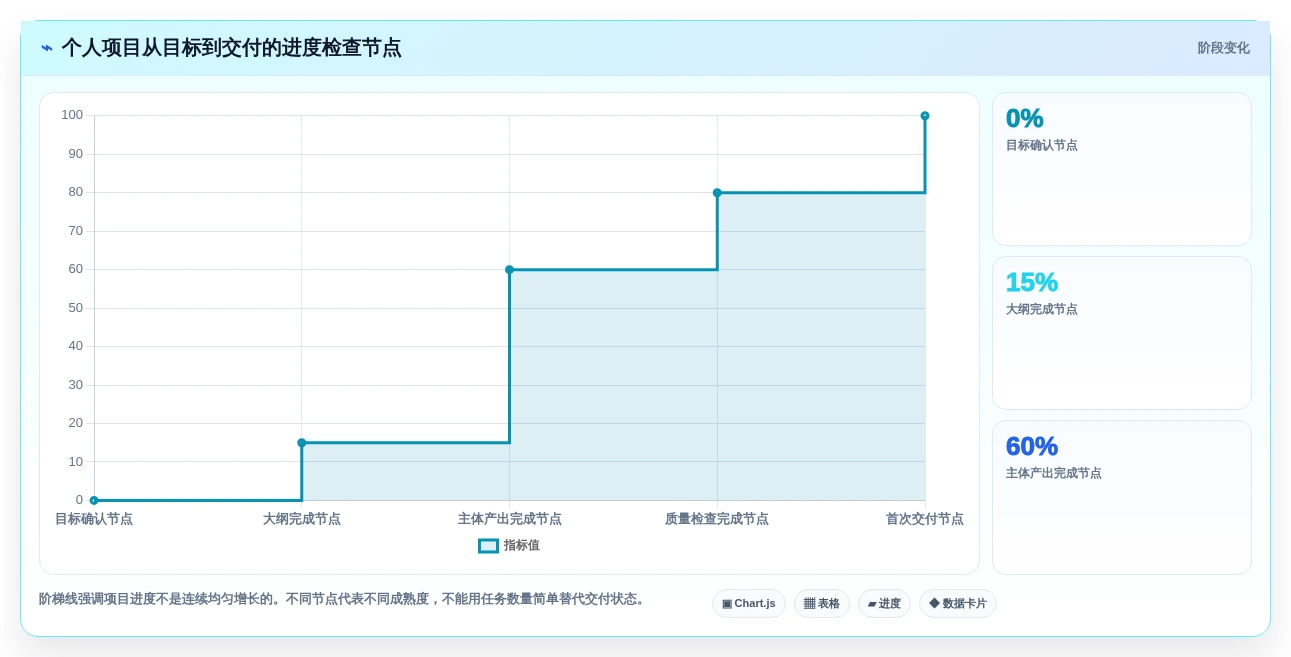Select data point at 目标确认节点
This screenshot has height=657, width=1291.
tap(94, 500)
